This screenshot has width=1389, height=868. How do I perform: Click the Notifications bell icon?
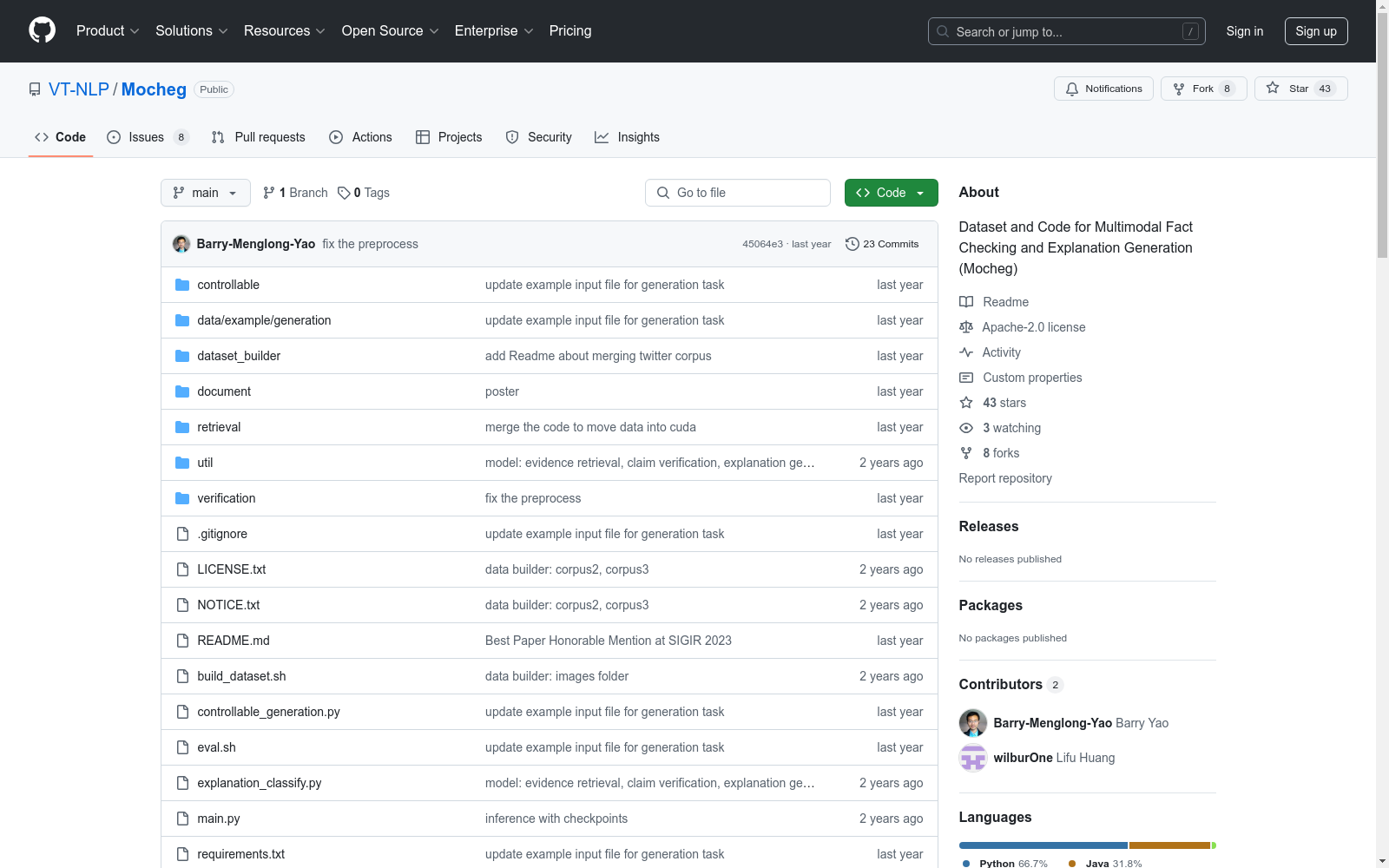[x=1072, y=89]
